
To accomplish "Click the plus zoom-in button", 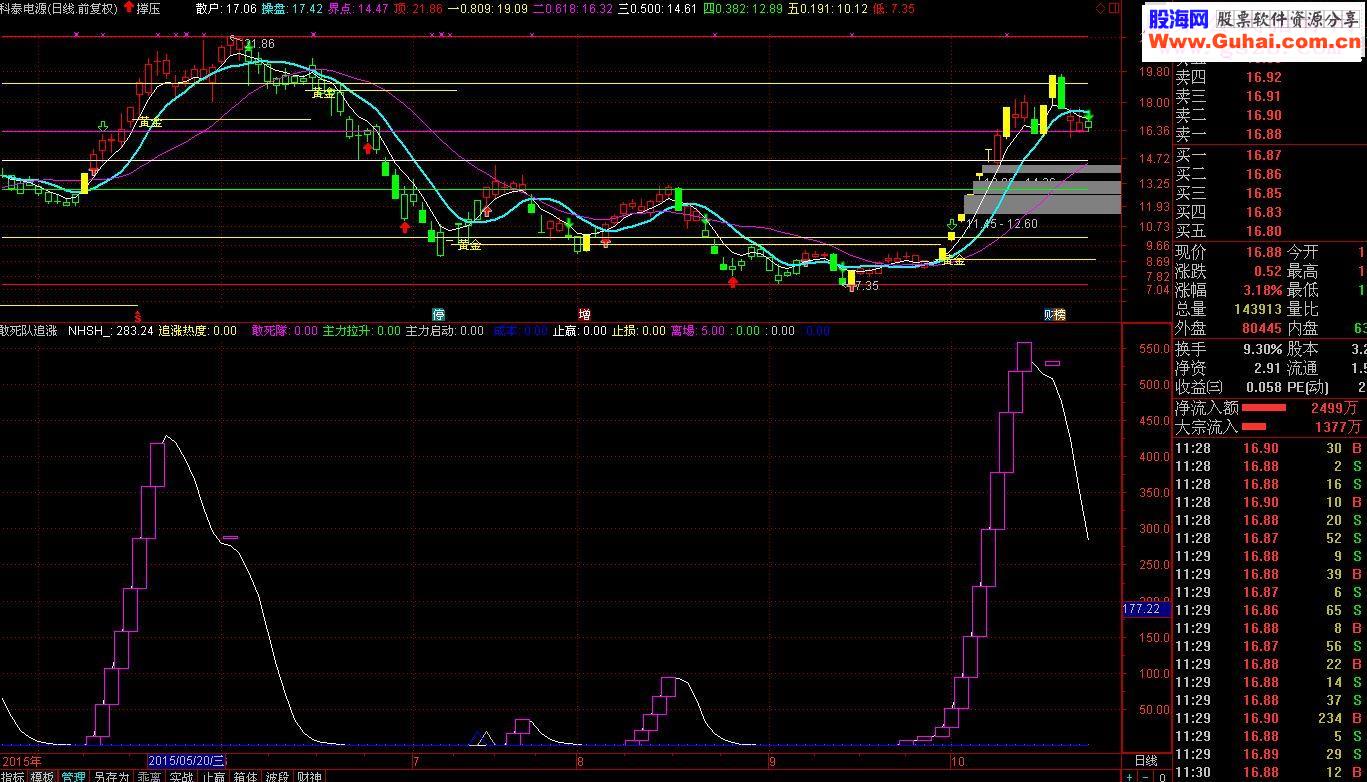I will 1130,777.
